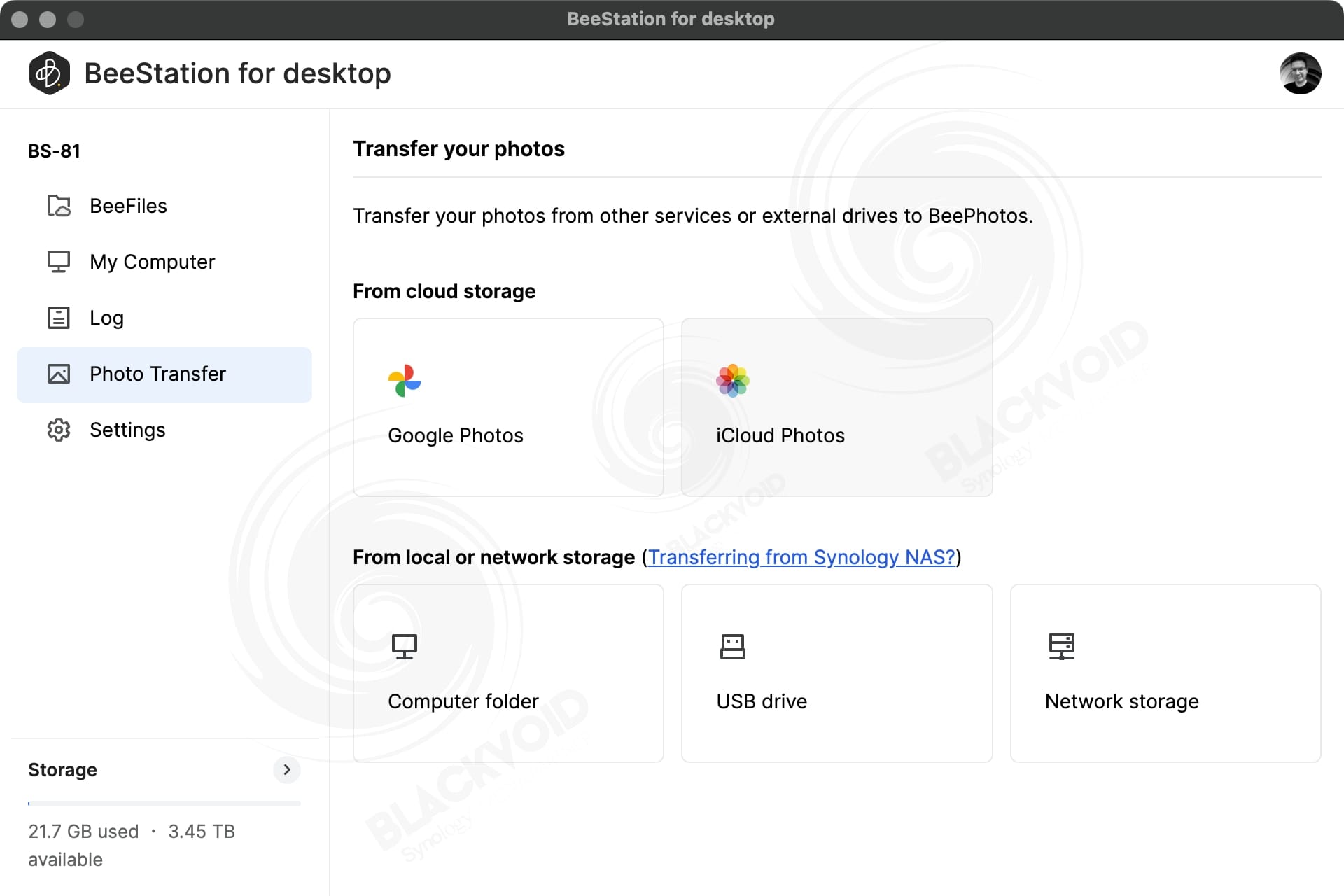1344x896 pixels.
Task: Choose the Google Photos card
Action: pyautogui.click(x=508, y=407)
